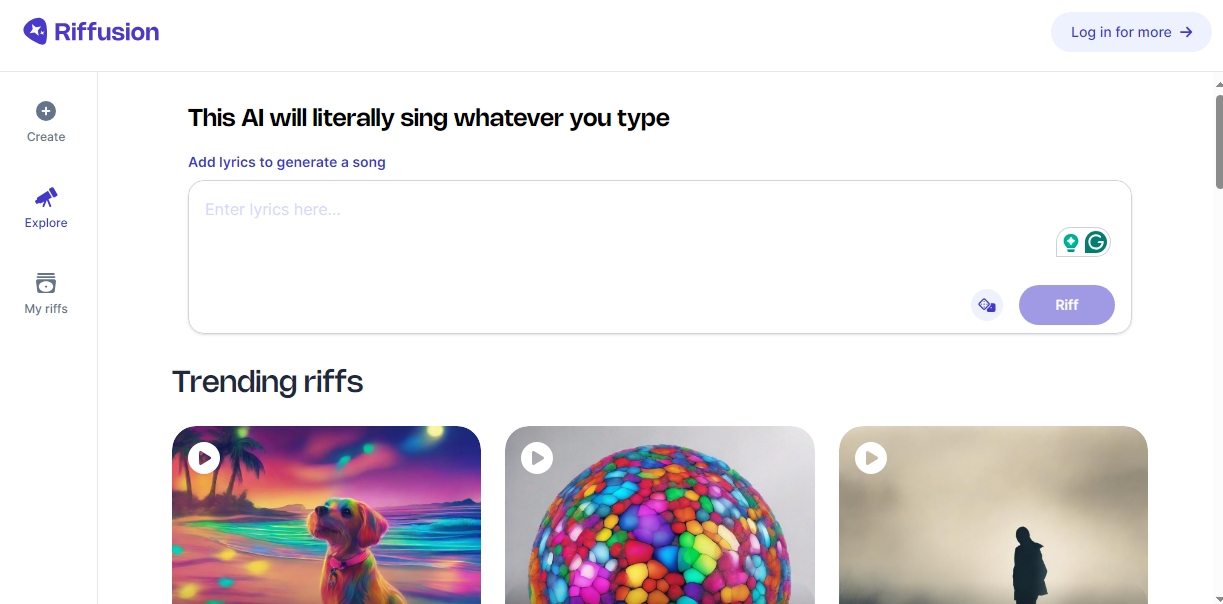Play the foggy silhouette riff
This screenshot has height=604, width=1223.
click(x=870, y=457)
